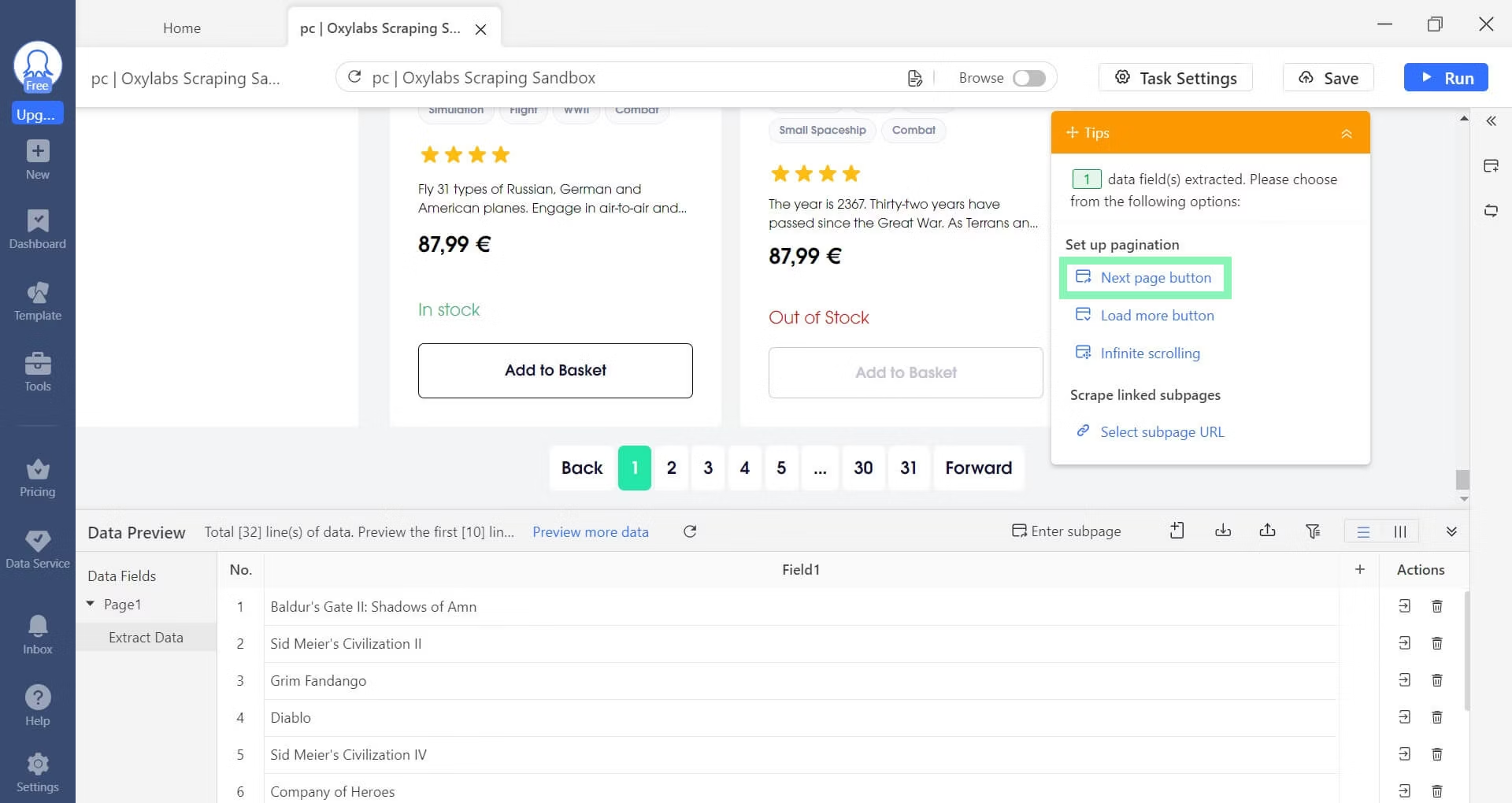The image size is (1512, 803).
Task: Select Extract Data in Data Fields
Action: pos(146,638)
